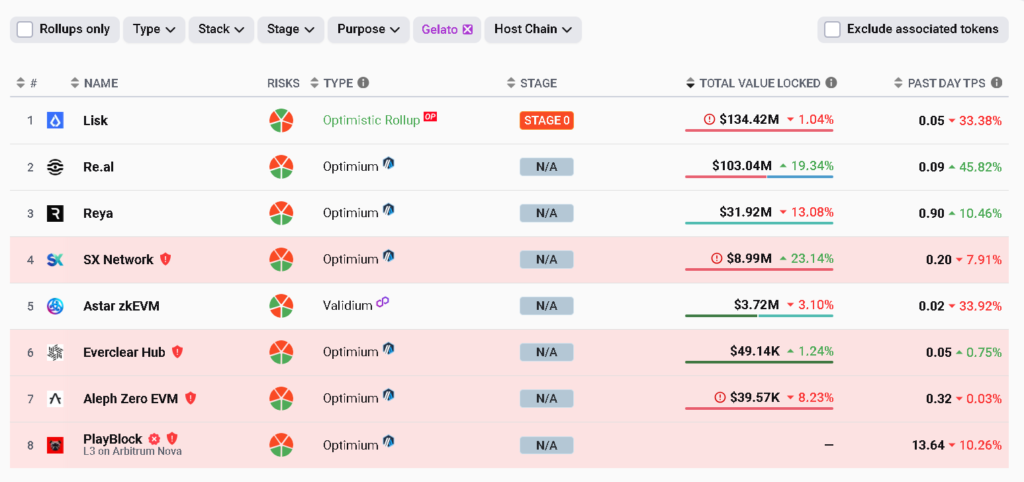The width and height of the screenshot is (1024, 482).
Task: Open the Type filter dropdown
Action: pos(155,30)
